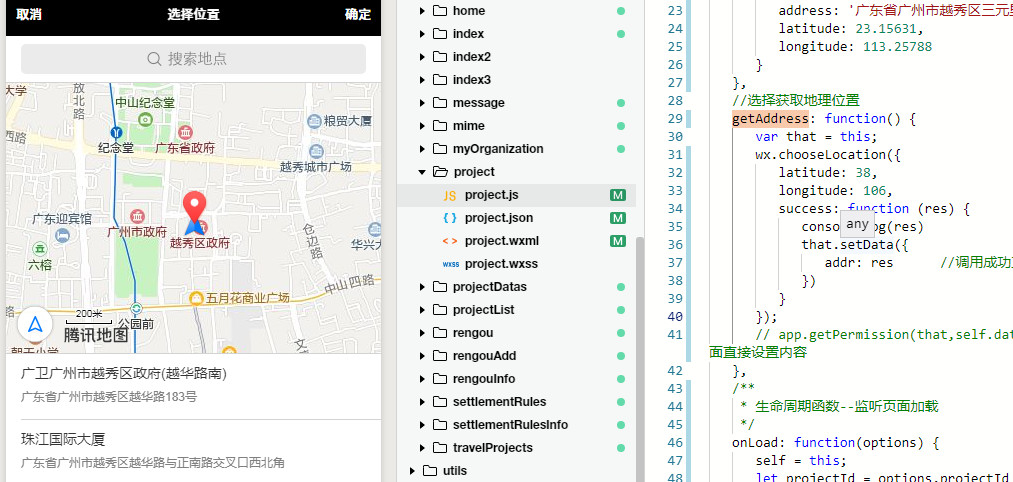Click comment //选择获取地理位置 in code
The width and height of the screenshot is (1013, 482).
pos(796,101)
